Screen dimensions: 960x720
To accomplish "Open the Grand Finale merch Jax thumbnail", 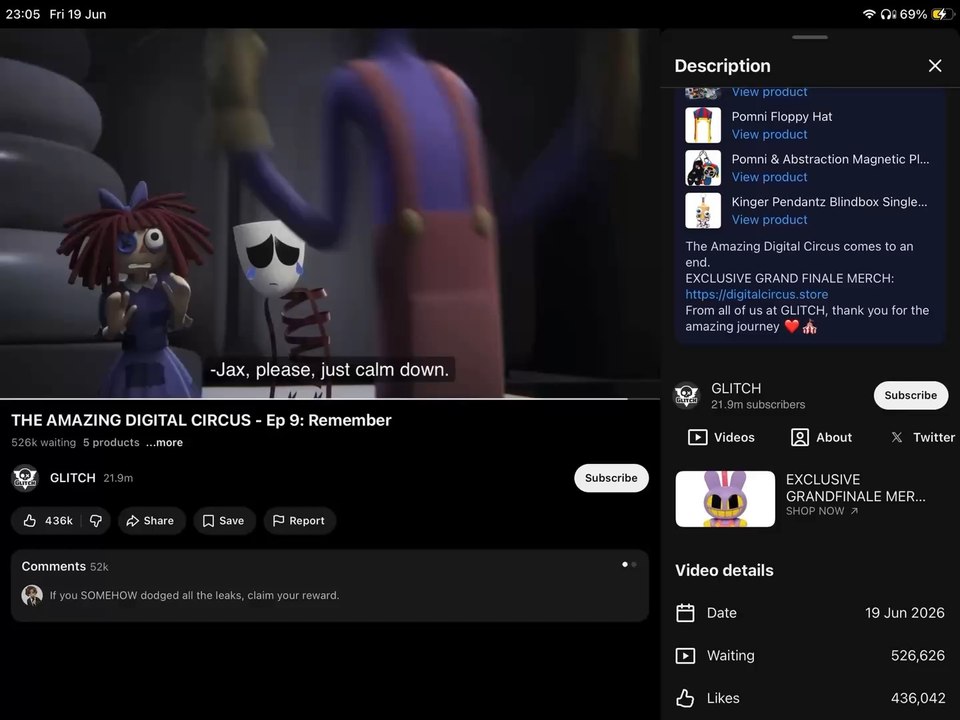I will pos(725,499).
